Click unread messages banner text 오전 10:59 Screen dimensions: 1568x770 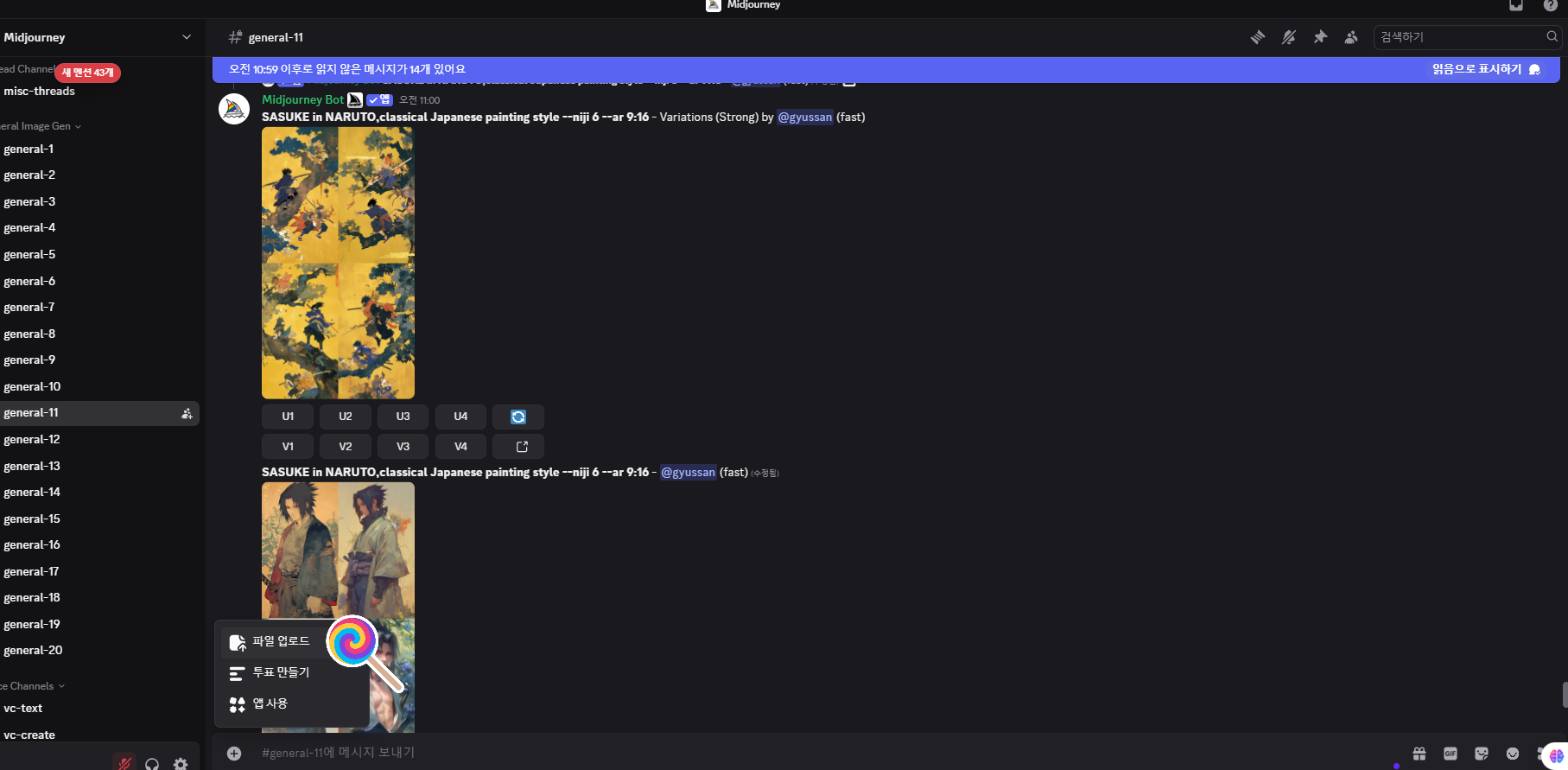pyautogui.click(x=346, y=69)
